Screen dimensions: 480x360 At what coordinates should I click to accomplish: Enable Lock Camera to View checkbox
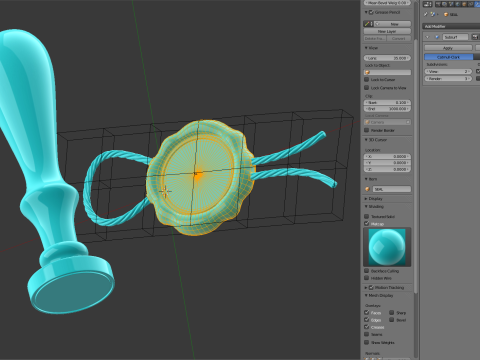tap(367, 88)
